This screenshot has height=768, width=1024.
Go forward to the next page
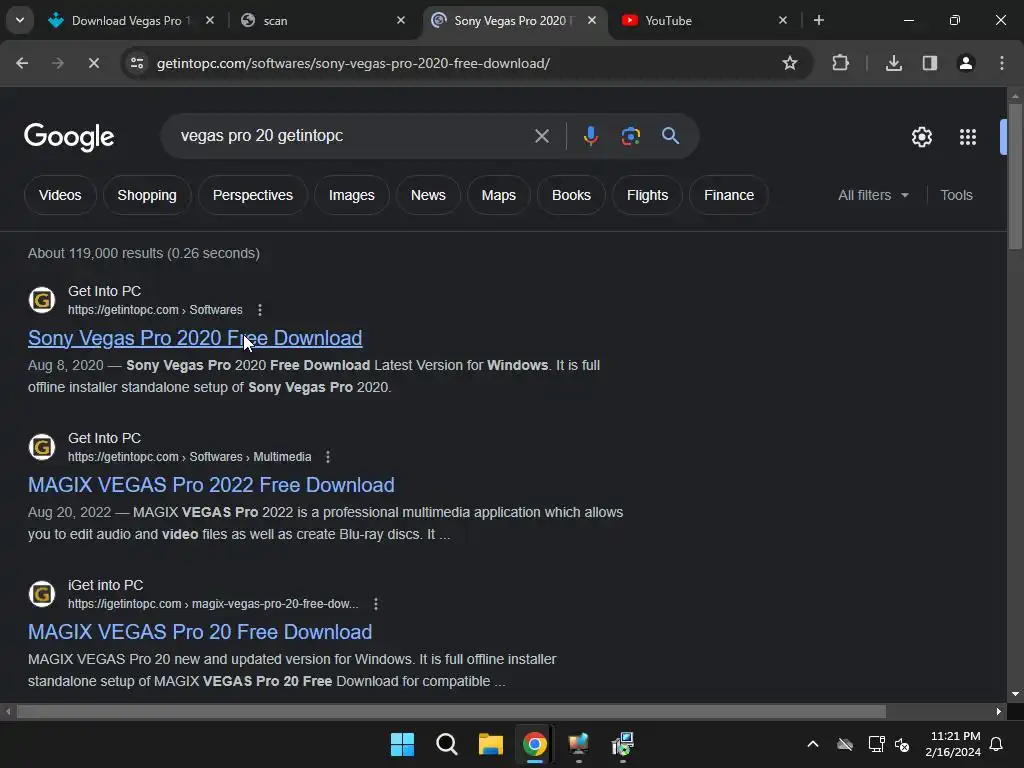(x=58, y=63)
